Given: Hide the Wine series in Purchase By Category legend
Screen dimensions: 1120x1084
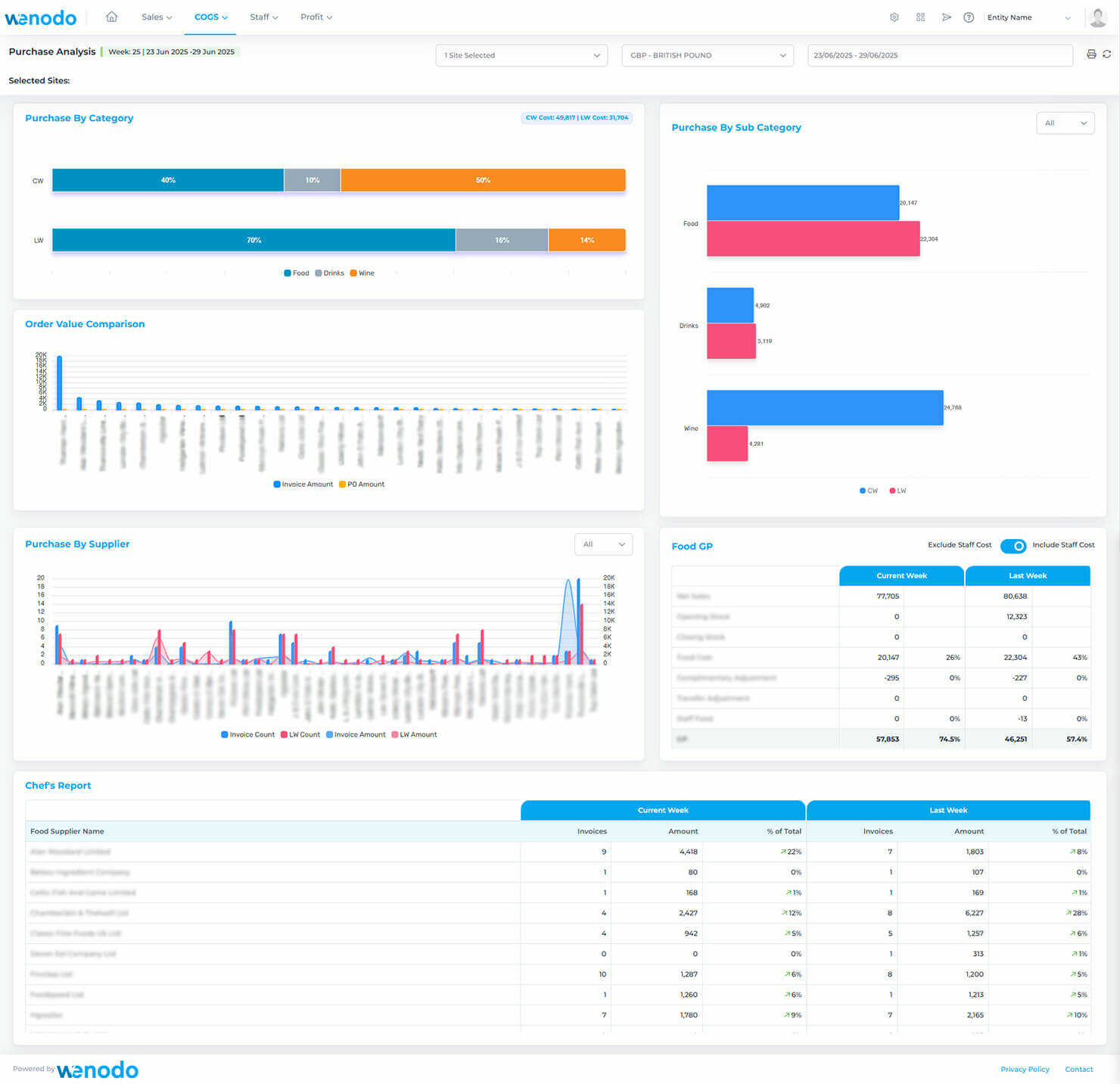Looking at the screenshot, I should pyautogui.click(x=362, y=273).
